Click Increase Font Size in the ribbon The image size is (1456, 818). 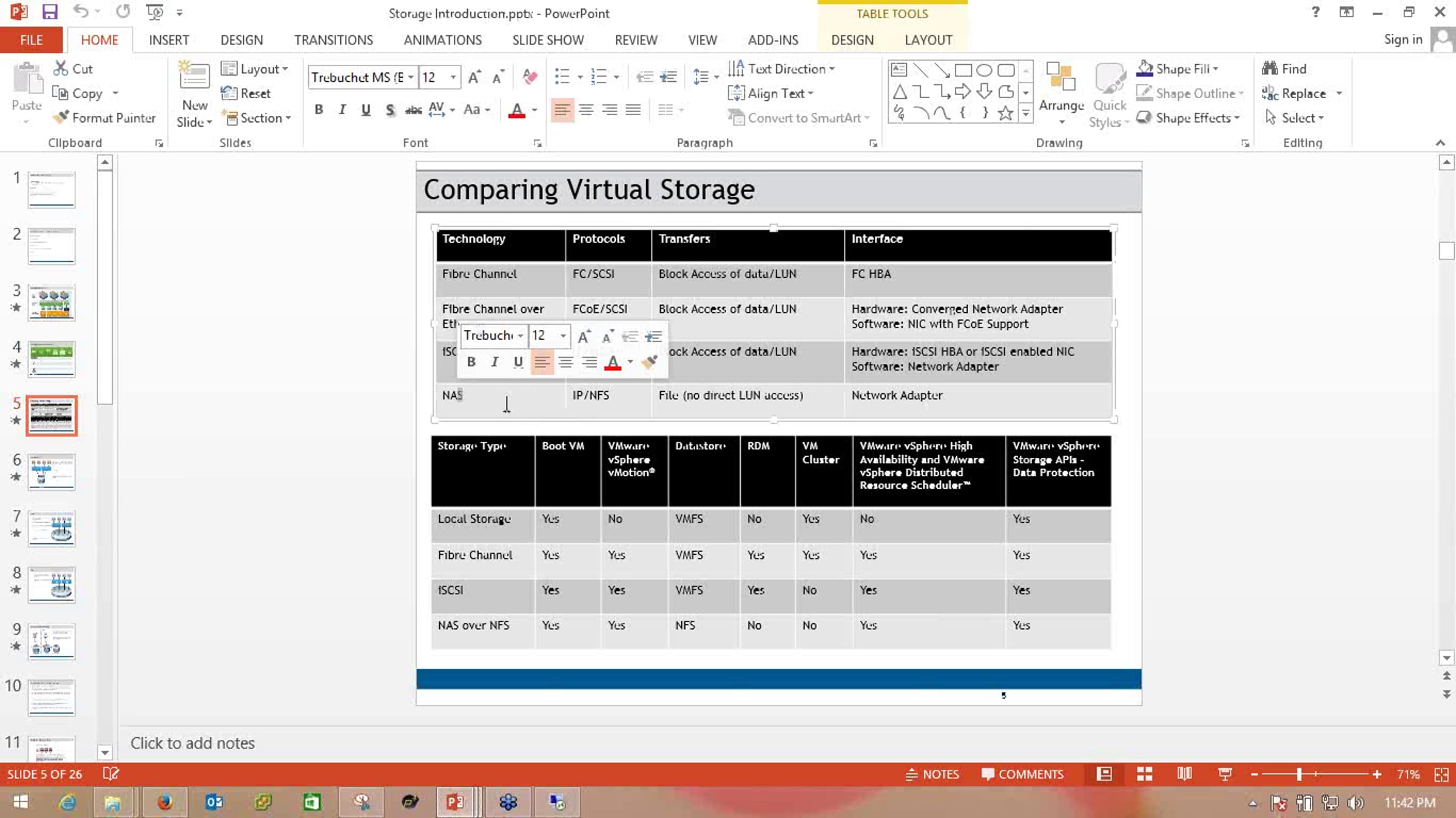click(474, 77)
